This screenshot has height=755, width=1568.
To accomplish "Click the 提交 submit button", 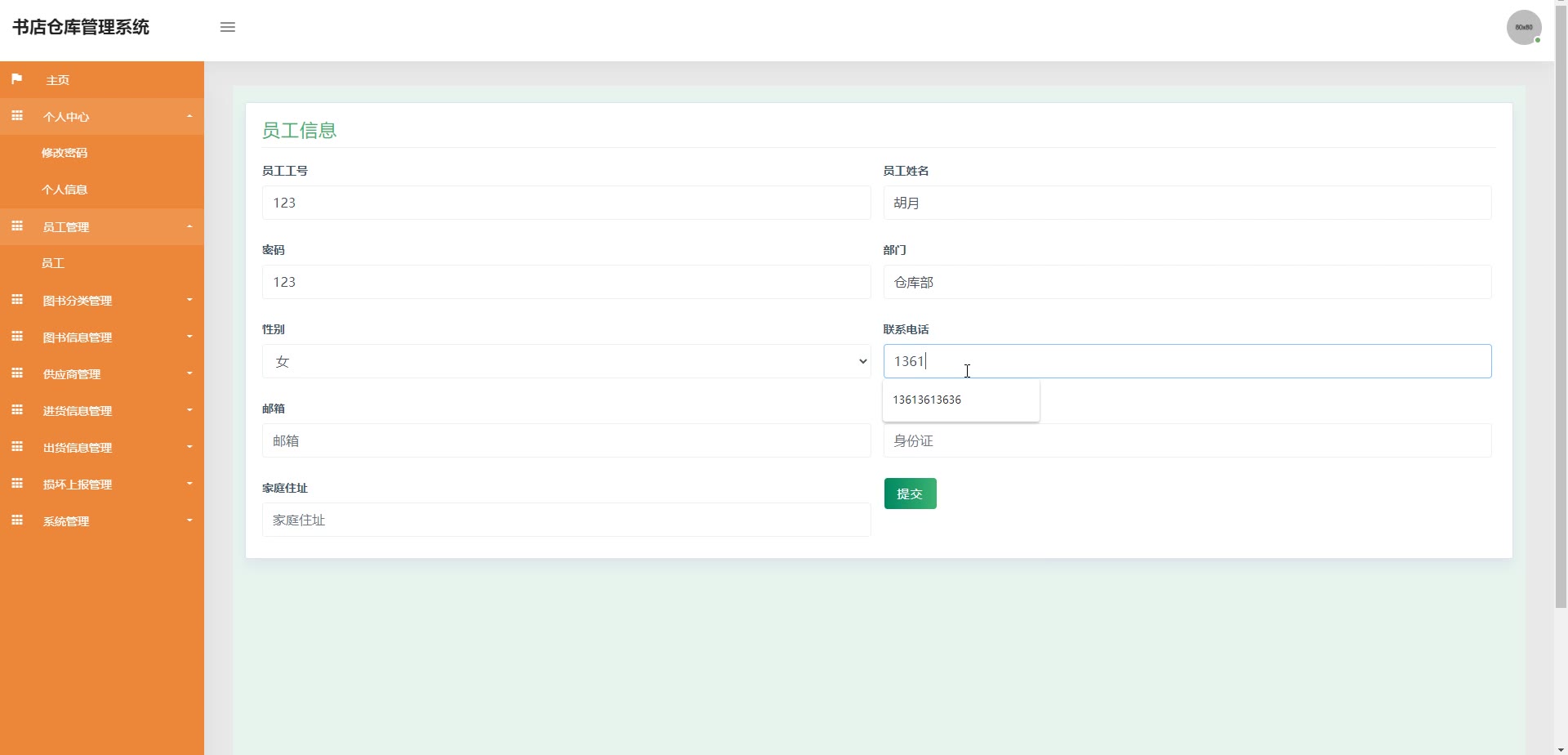I will [909, 493].
